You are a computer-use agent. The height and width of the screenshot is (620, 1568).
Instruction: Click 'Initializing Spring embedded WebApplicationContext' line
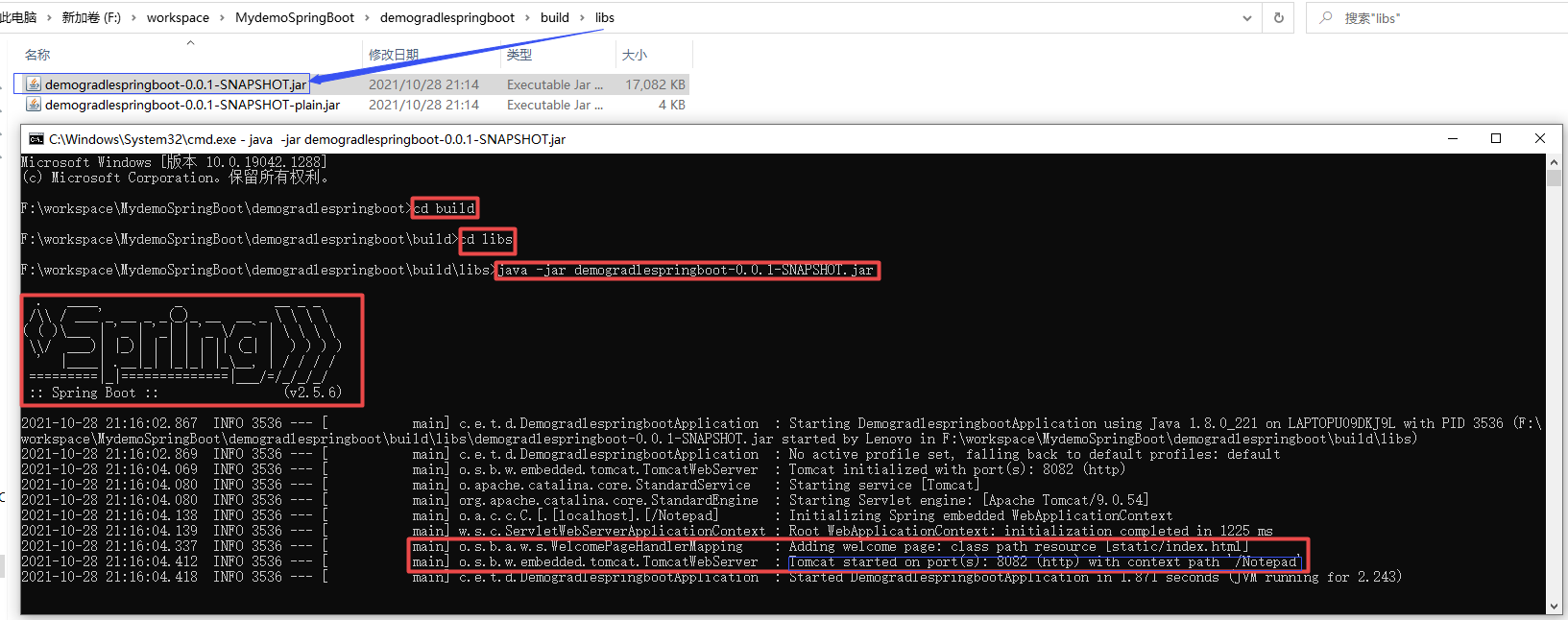coord(980,515)
